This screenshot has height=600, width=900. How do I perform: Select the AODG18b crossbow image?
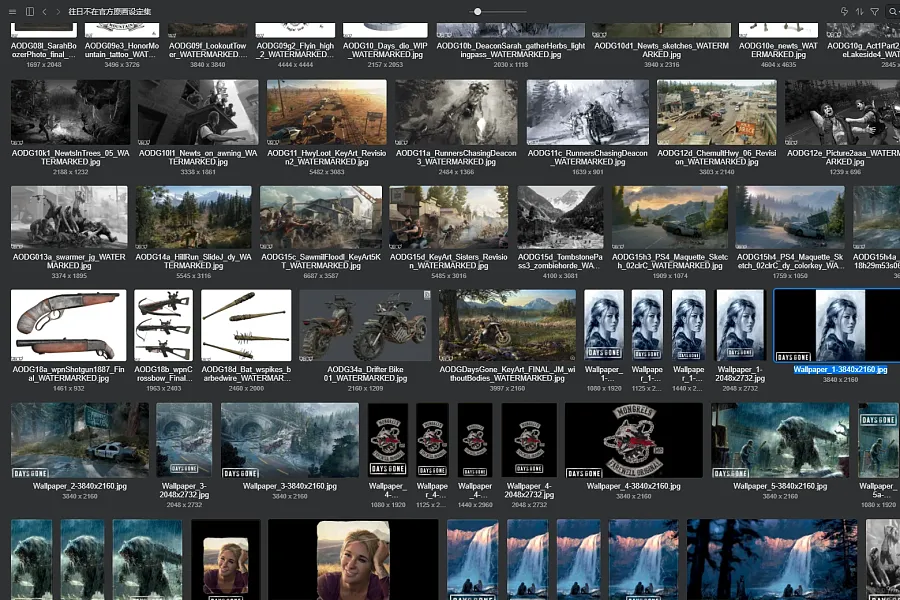tap(164, 325)
